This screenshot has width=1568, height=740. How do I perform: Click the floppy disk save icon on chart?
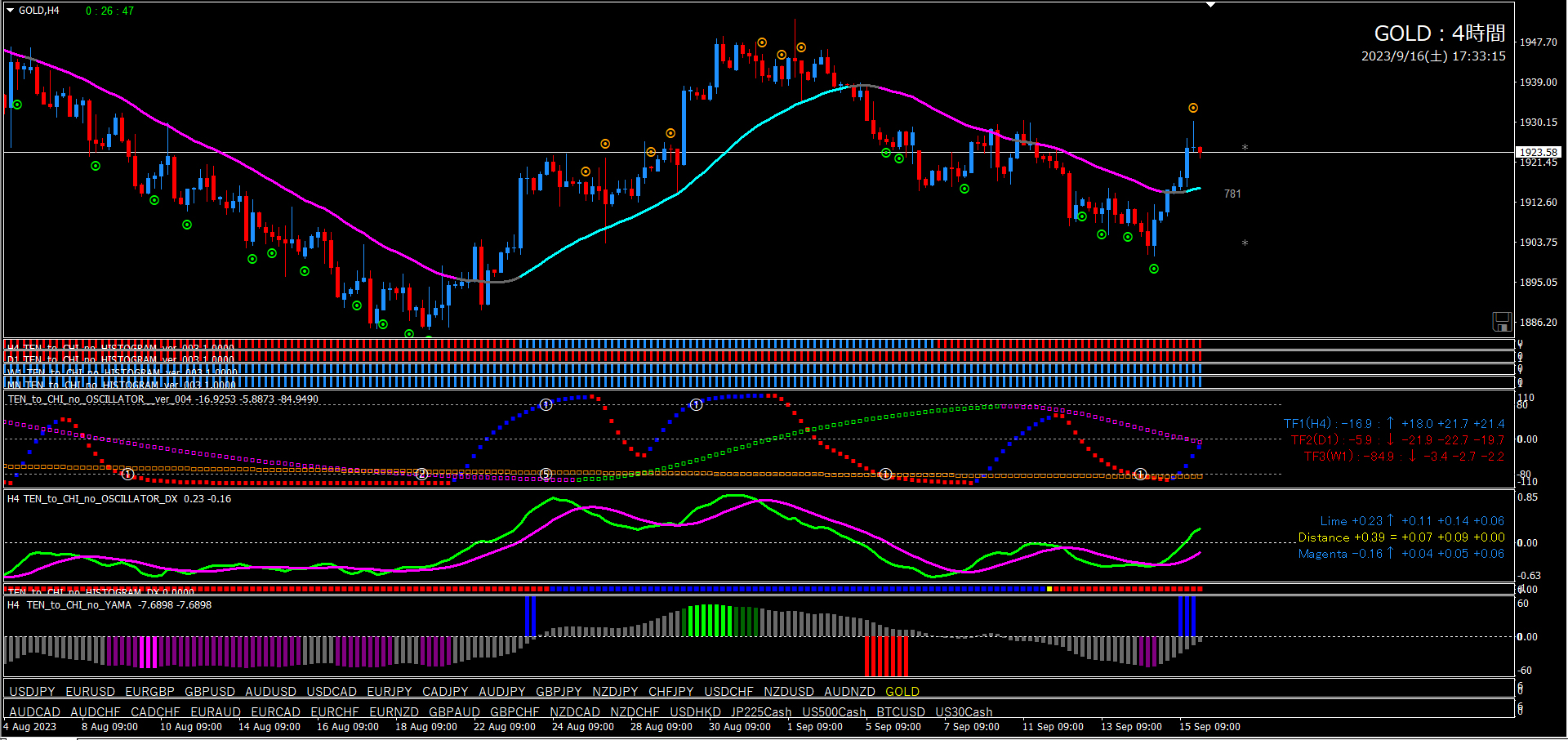(x=1501, y=322)
